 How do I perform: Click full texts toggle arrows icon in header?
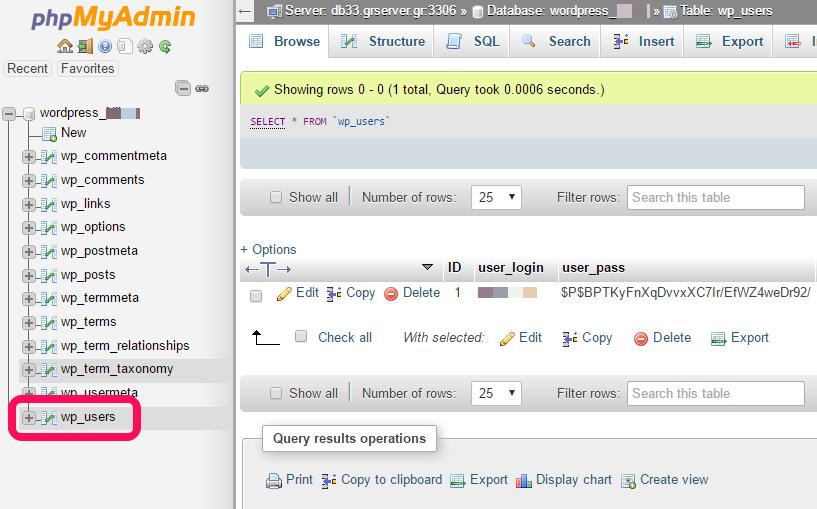pyautogui.click(x=268, y=269)
